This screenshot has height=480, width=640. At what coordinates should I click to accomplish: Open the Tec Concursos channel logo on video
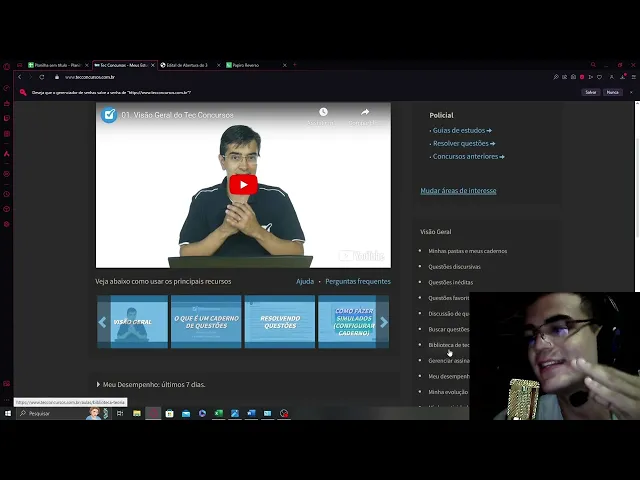109,115
